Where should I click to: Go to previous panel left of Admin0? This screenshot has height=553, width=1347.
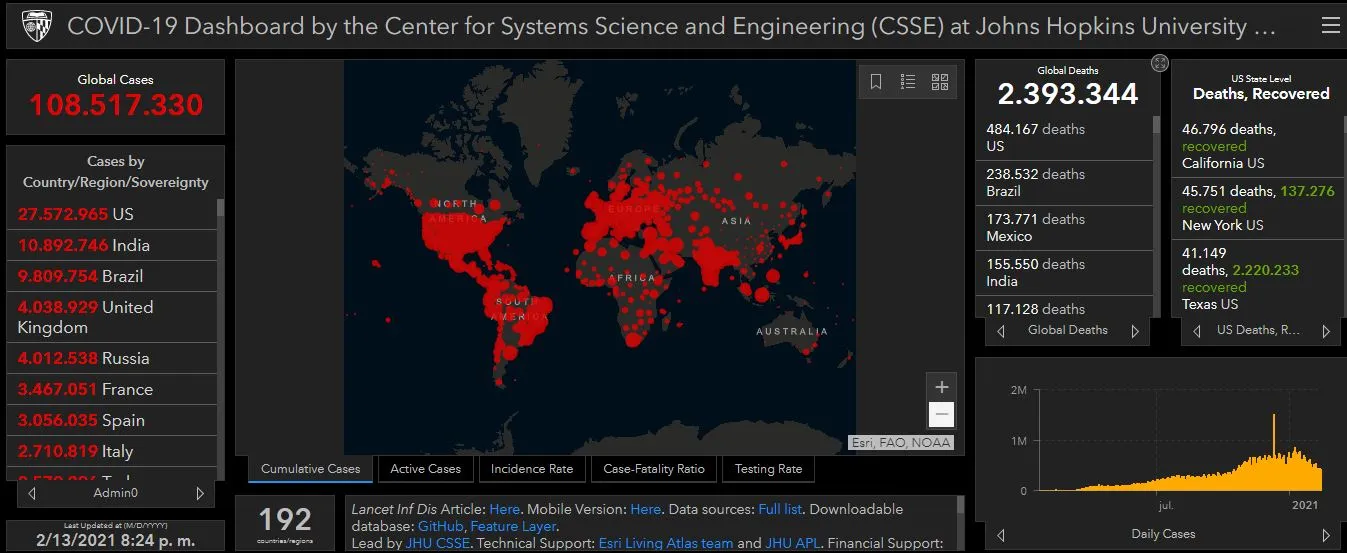pyautogui.click(x=32, y=493)
